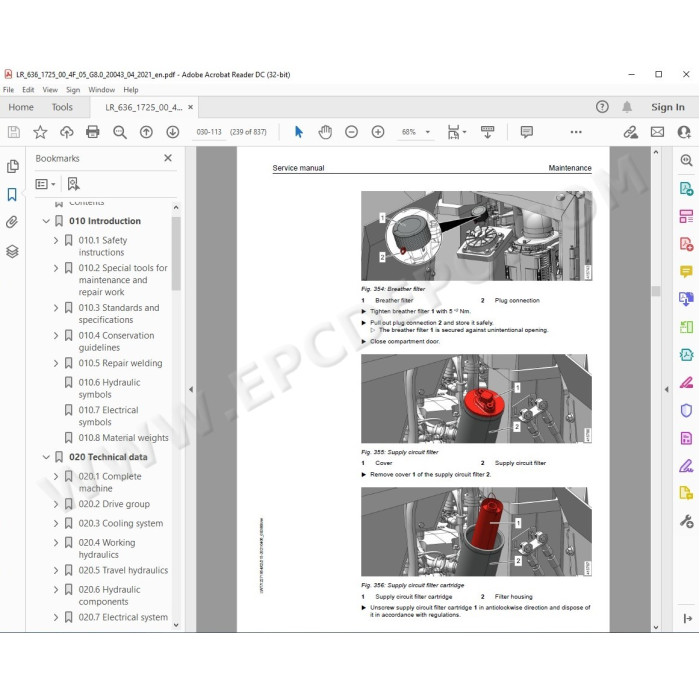Show more tools ellipsis
Viewport: 700px width, 700px height.
click(576, 132)
